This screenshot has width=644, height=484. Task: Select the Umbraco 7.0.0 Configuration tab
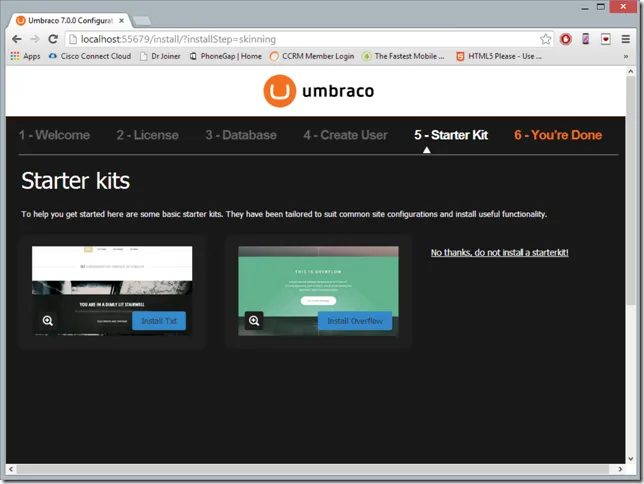pyautogui.click(x=70, y=20)
